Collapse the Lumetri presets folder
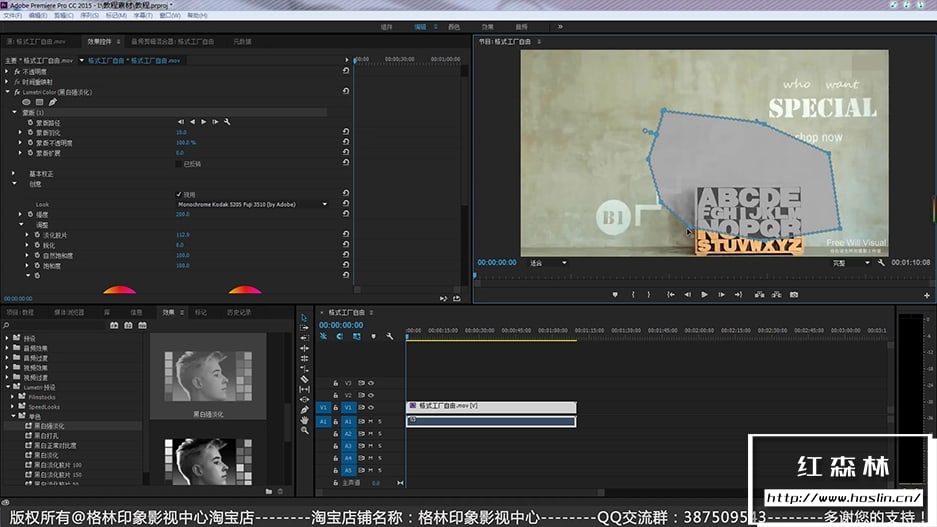This screenshot has width=937, height=527. (8, 387)
